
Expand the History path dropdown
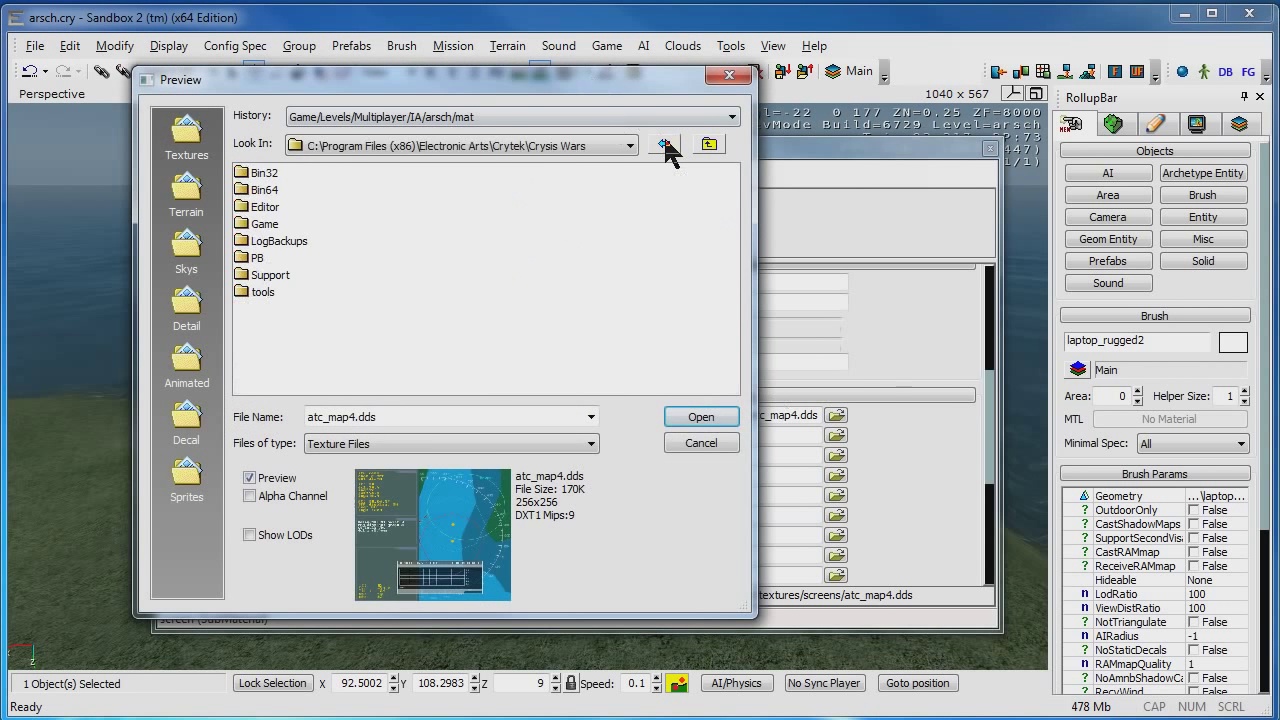[732, 117]
